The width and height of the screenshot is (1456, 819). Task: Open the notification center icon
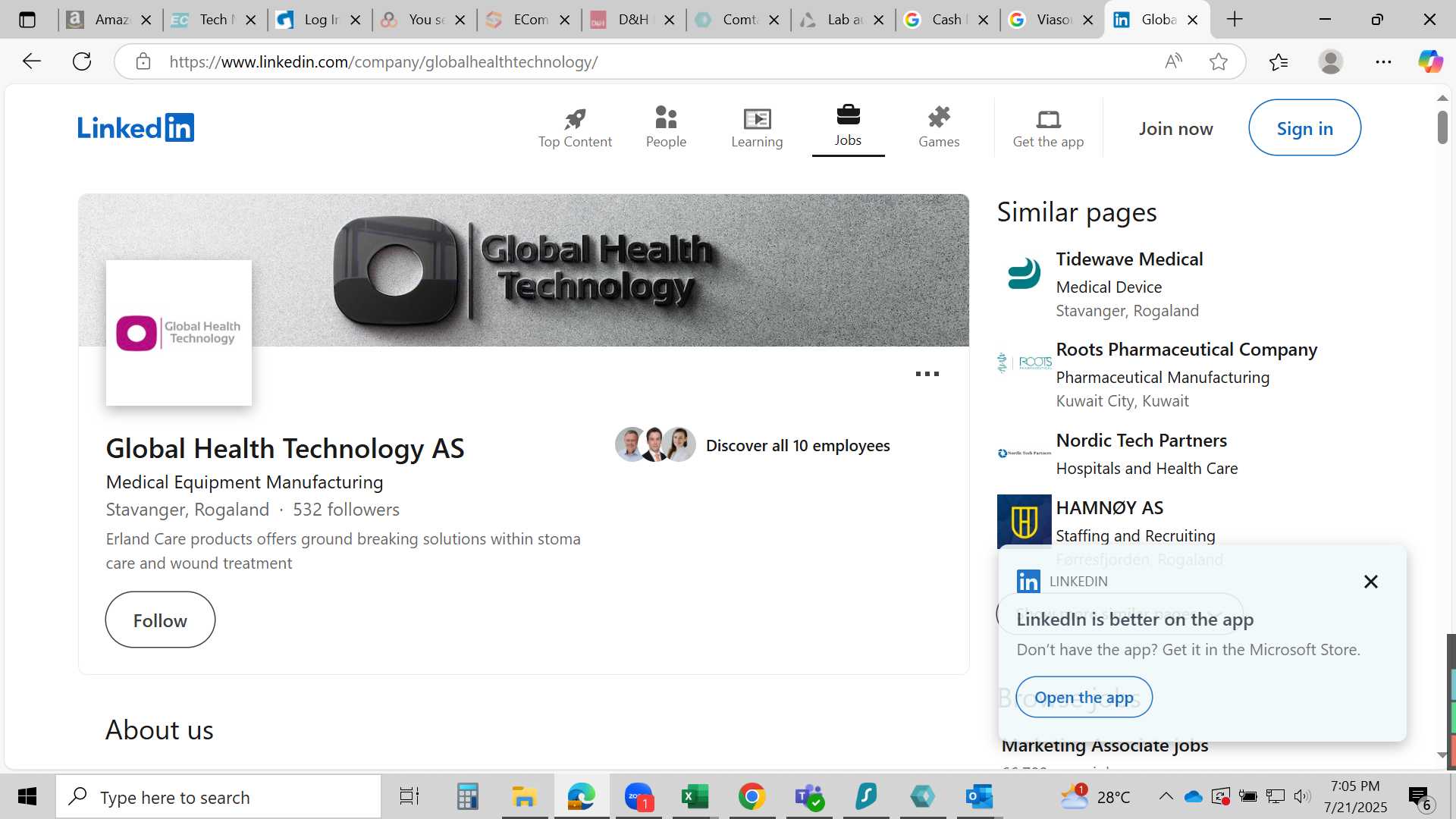(1420, 797)
